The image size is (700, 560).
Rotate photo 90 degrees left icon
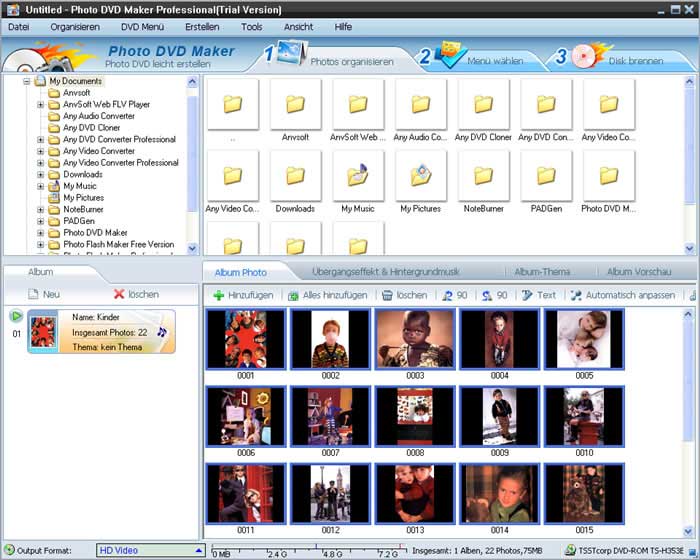coord(447,295)
